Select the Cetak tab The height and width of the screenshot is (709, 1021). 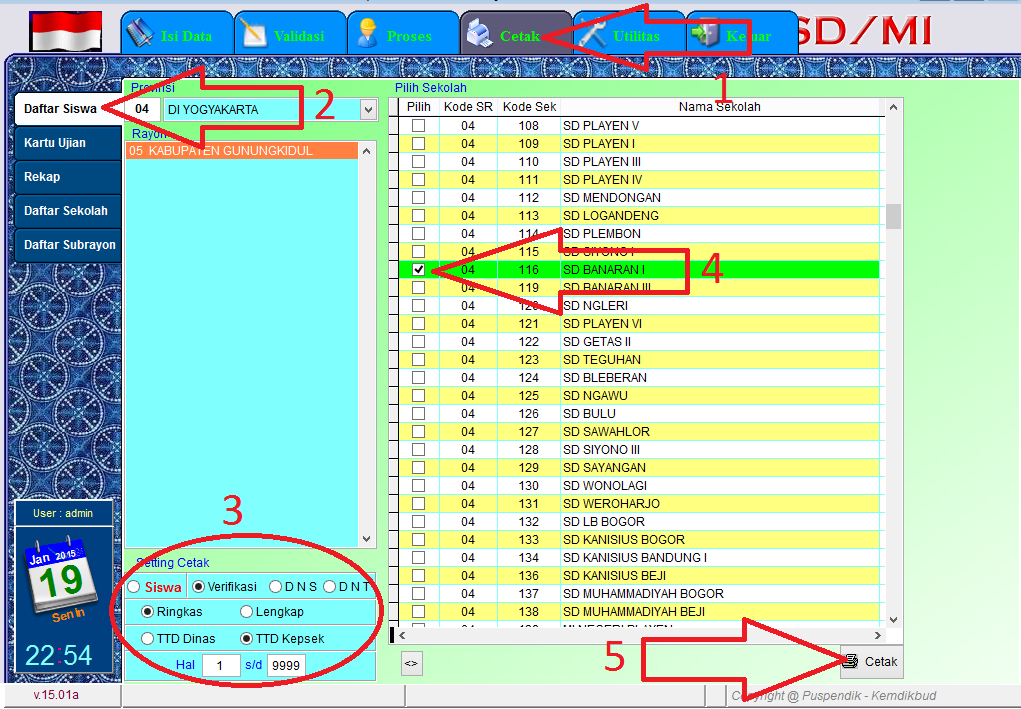[x=516, y=35]
